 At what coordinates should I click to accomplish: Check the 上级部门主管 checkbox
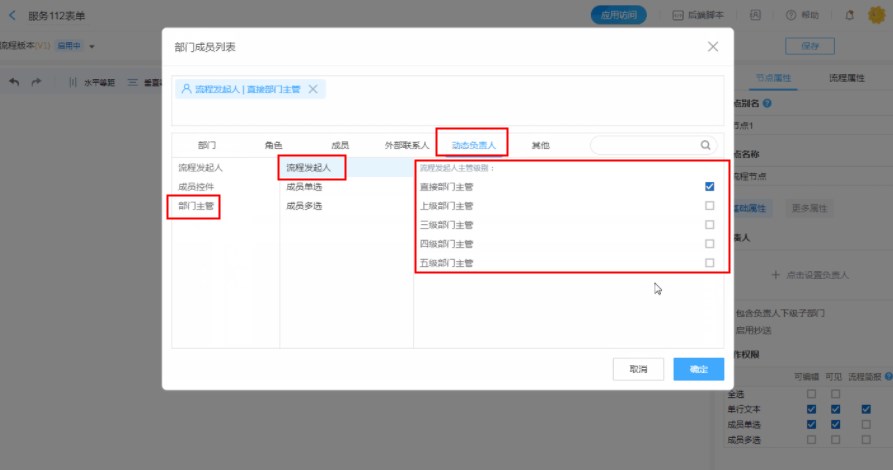tap(709, 206)
